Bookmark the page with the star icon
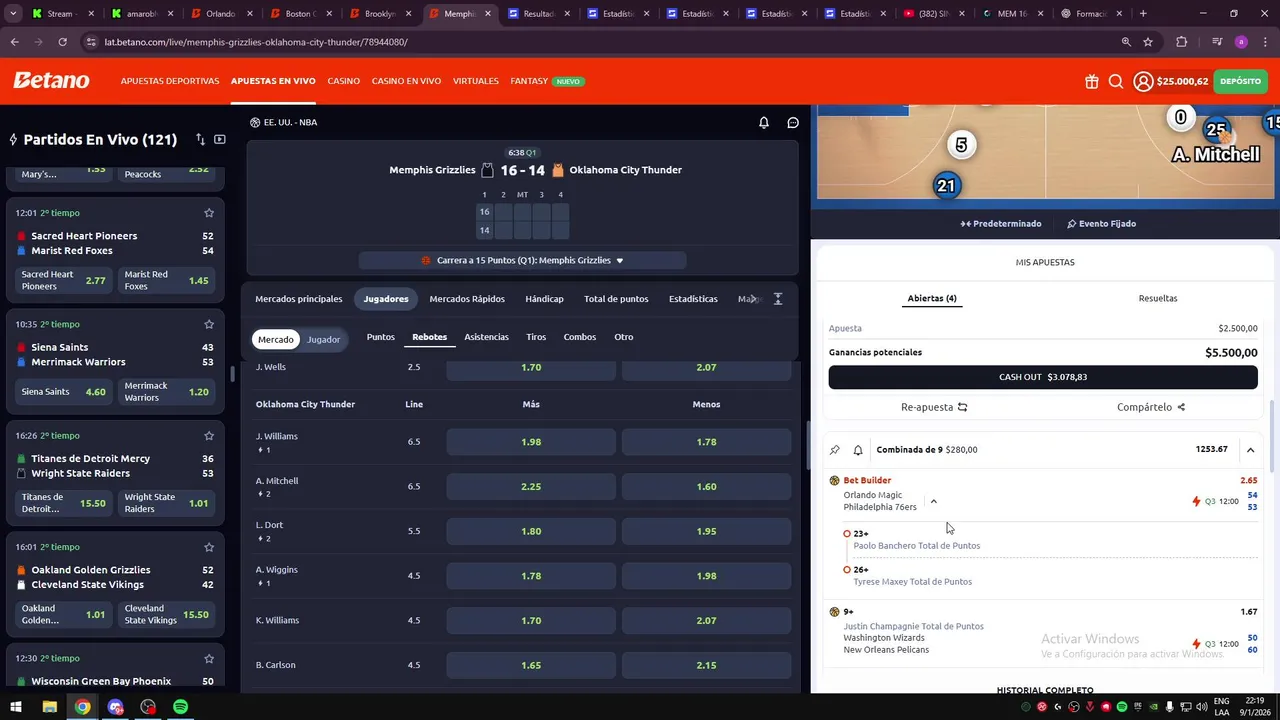This screenshot has width=1280, height=720. coord(1148,42)
